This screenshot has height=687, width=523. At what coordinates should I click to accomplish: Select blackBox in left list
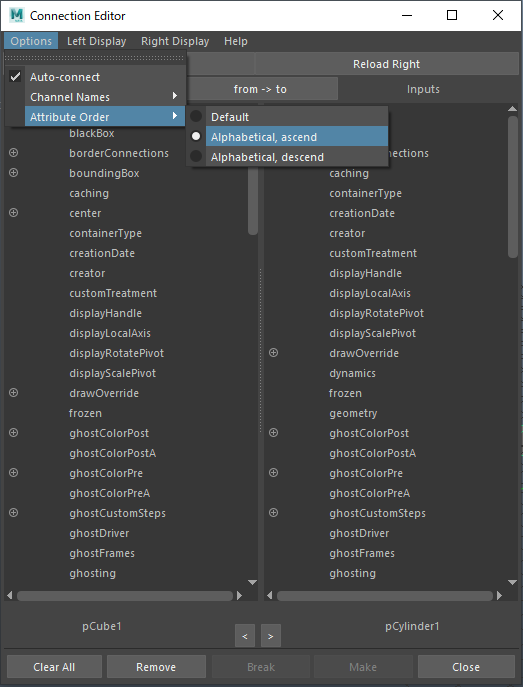92,133
